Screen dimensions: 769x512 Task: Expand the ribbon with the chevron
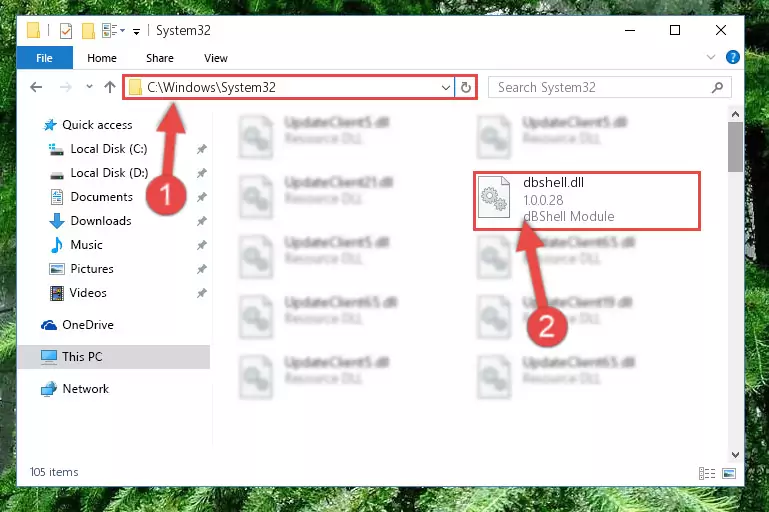(711, 57)
